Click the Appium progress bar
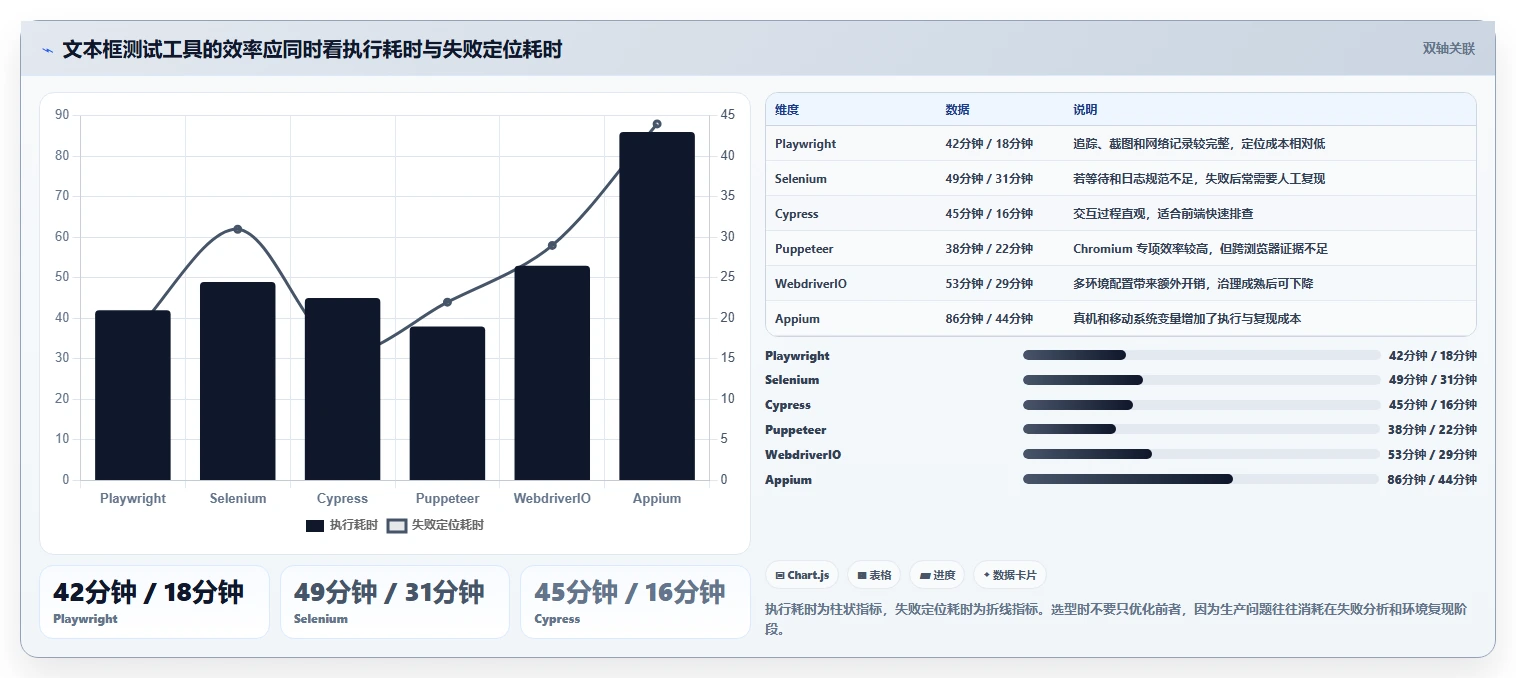 coord(1201,479)
